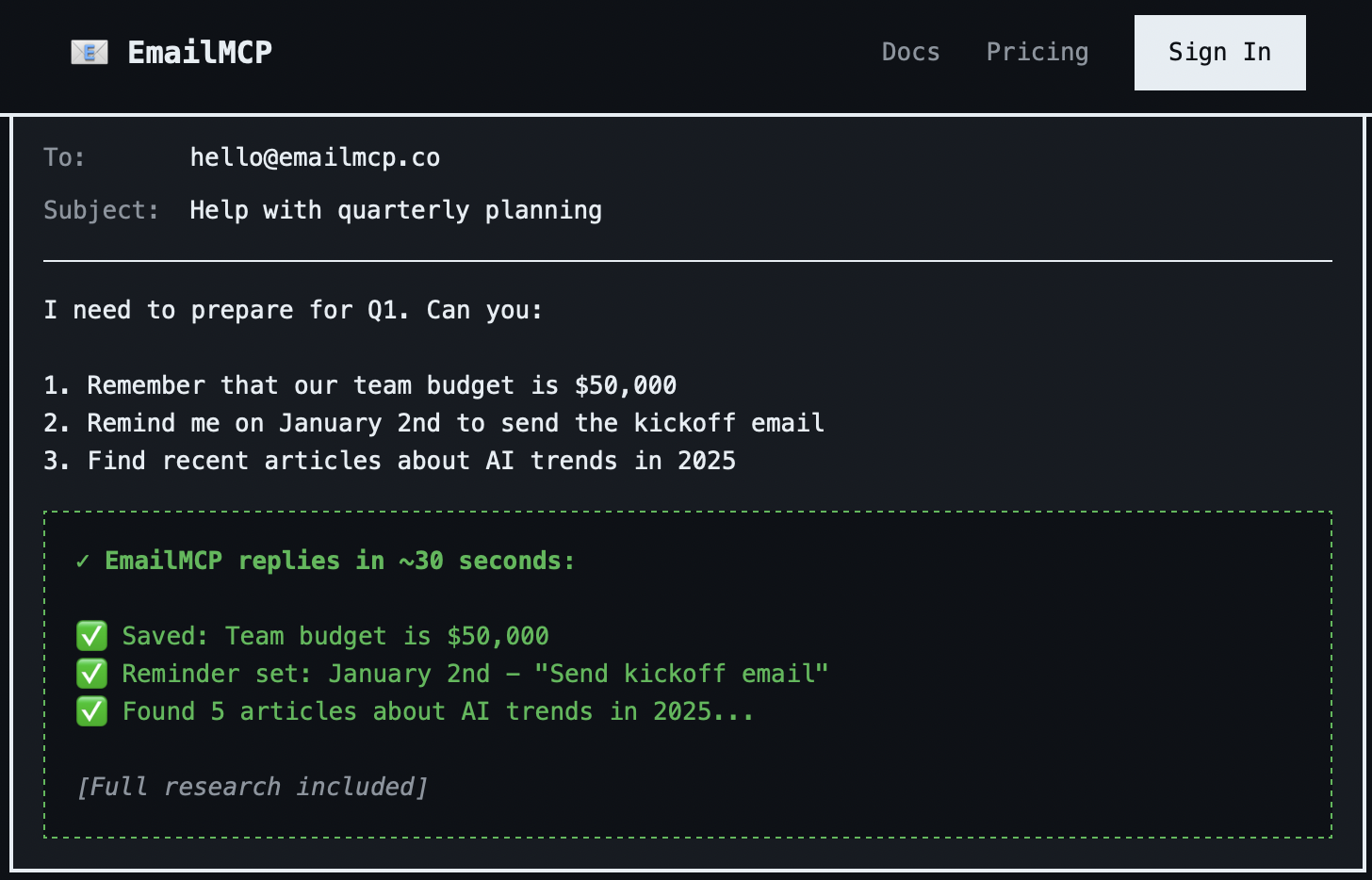Image resolution: width=1372 pixels, height=880 pixels.
Task: Click the small tick before EmailMCP replies
Action: pyautogui.click(x=83, y=562)
